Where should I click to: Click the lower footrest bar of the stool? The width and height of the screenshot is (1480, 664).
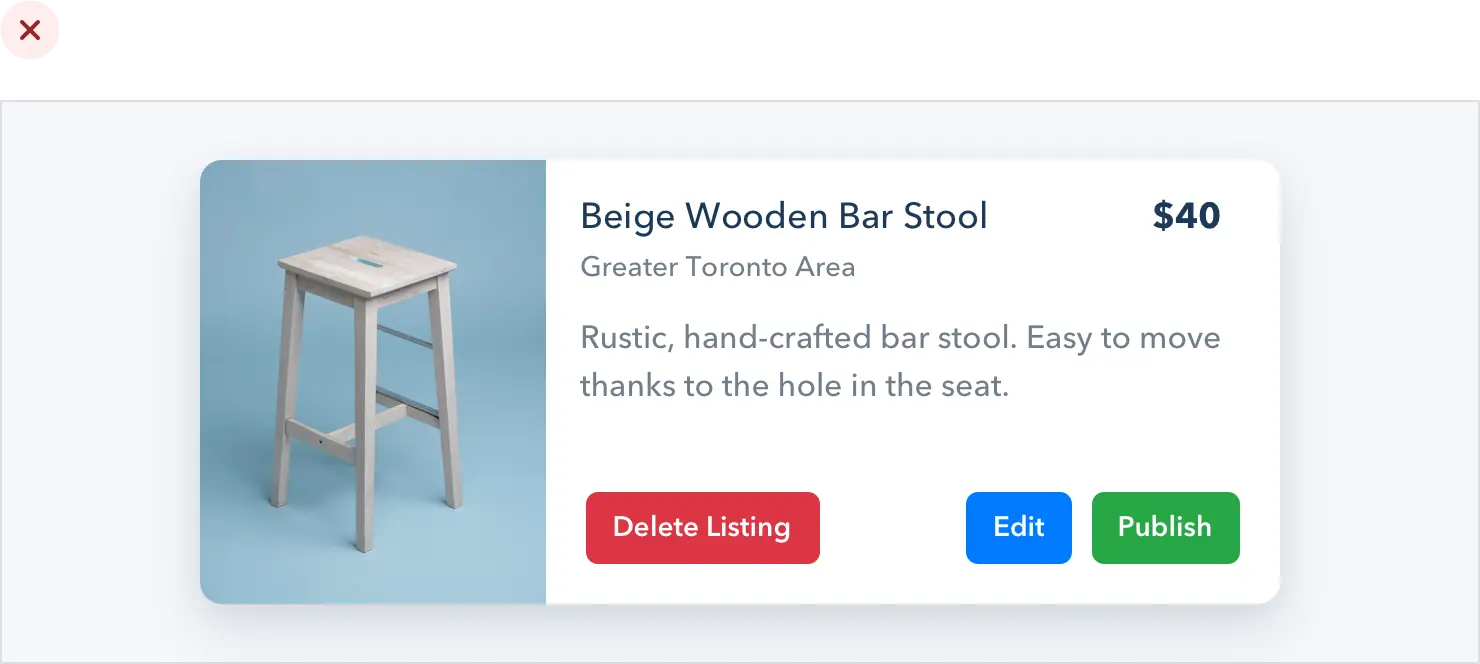(x=320, y=439)
